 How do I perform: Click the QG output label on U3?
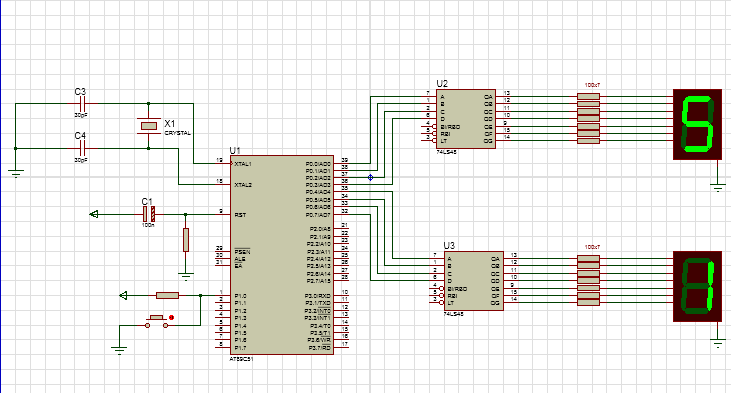[x=496, y=303]
